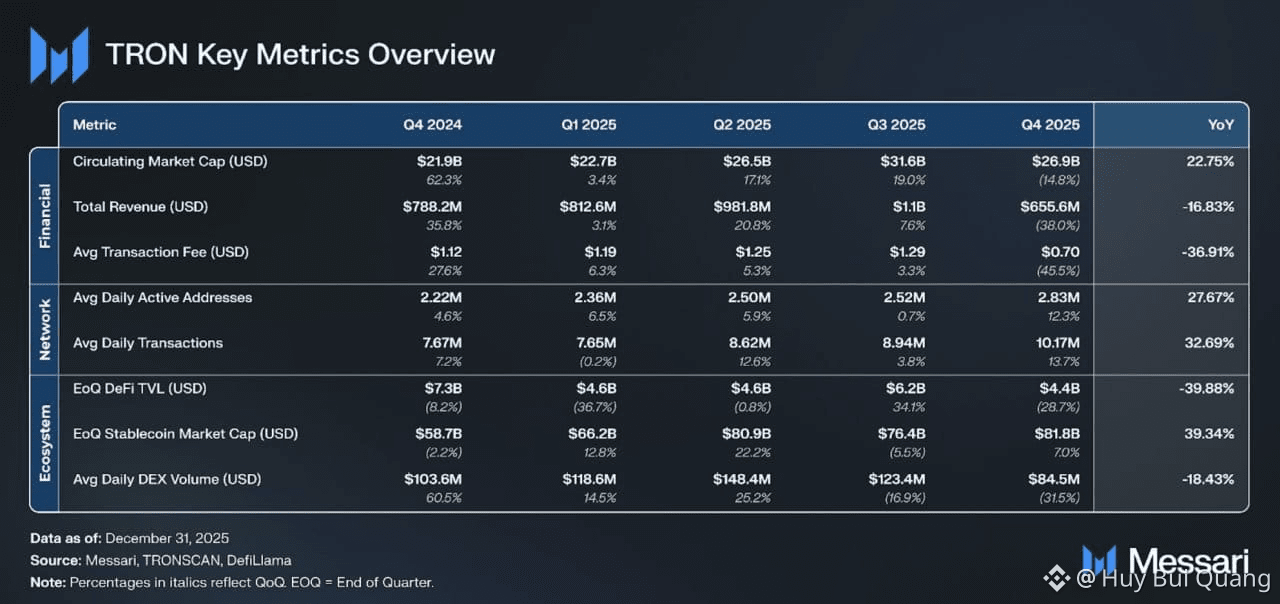Click the Messari logo in the footer
The height and width of the screenshot is (604, 1280).
point(1166,561)
